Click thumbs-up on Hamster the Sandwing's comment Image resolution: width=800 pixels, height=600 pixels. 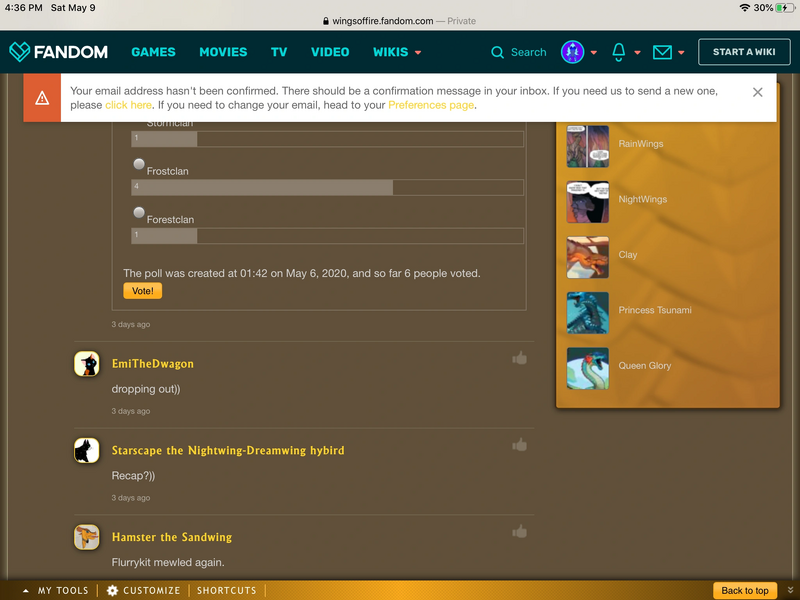pos(519,532)
